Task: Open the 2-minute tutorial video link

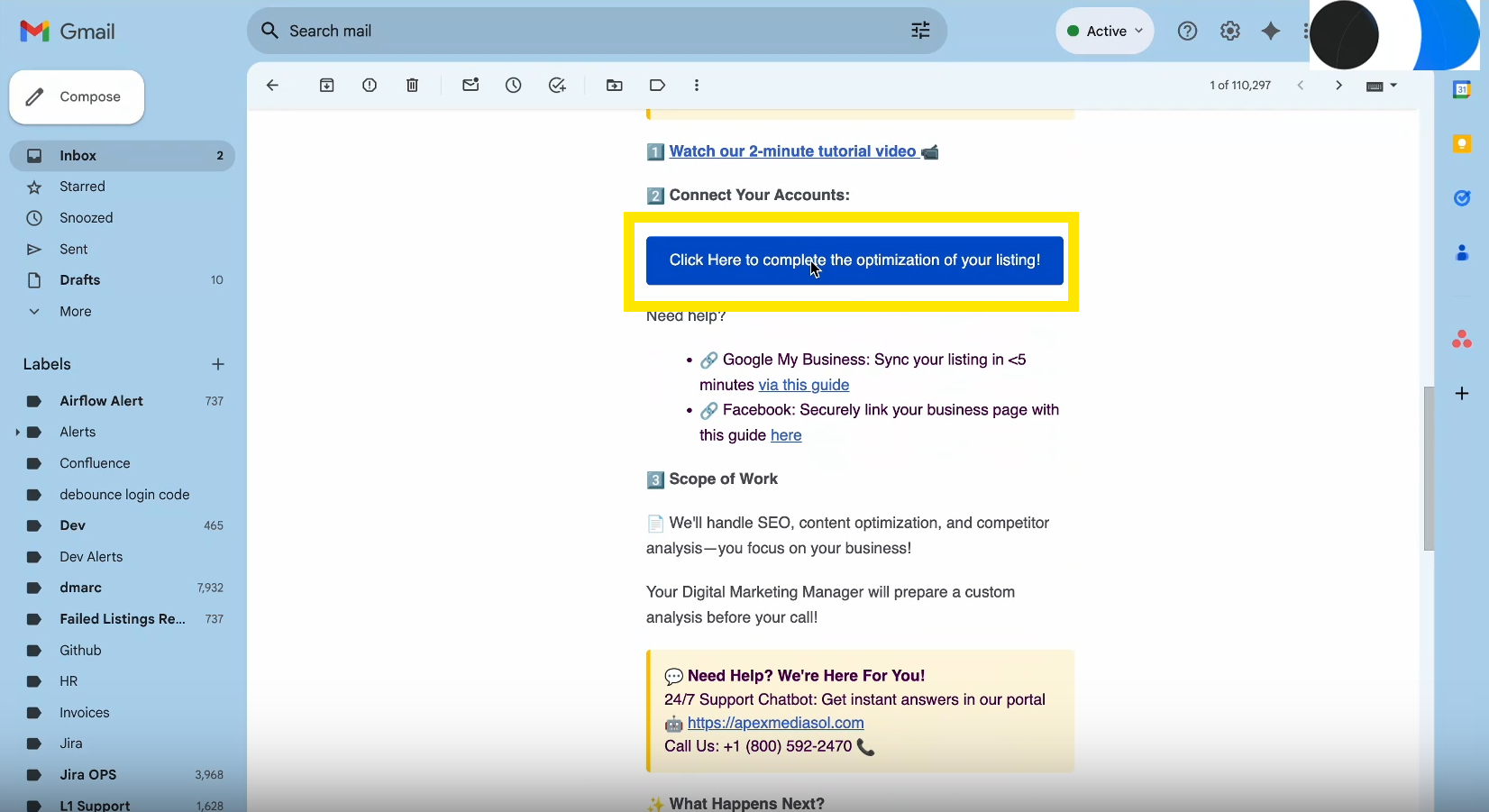Action: (792, 151)
